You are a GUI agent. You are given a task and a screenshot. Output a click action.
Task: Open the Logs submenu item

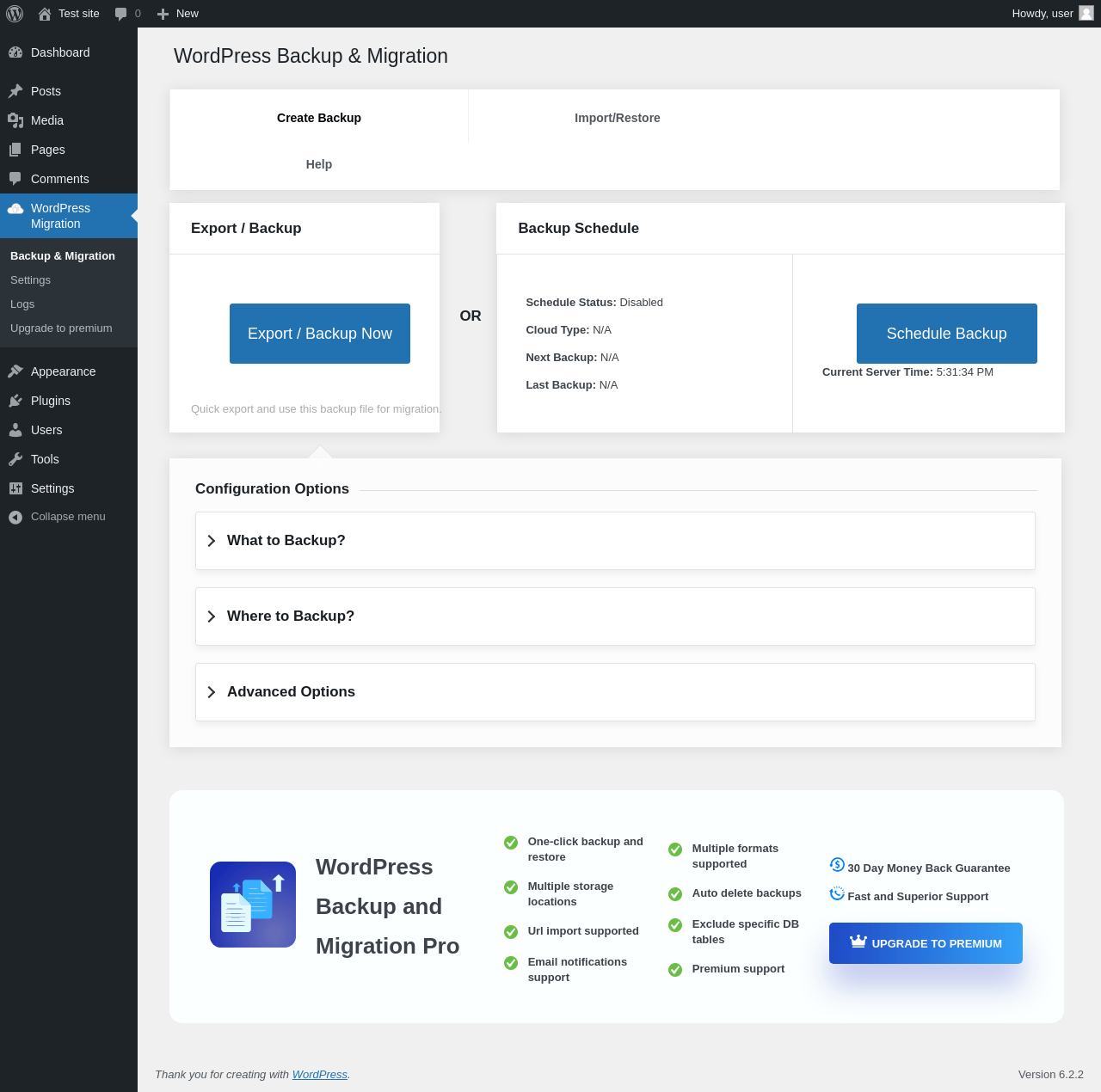pos(22,304)
